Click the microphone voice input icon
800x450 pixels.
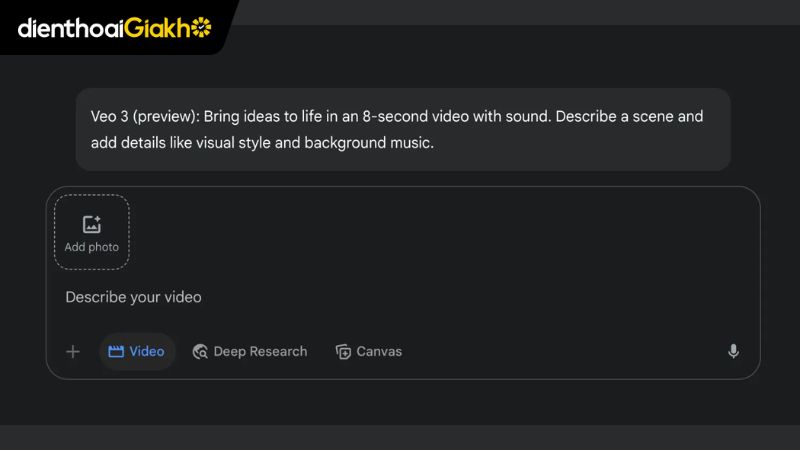click(x=733, y=351)
